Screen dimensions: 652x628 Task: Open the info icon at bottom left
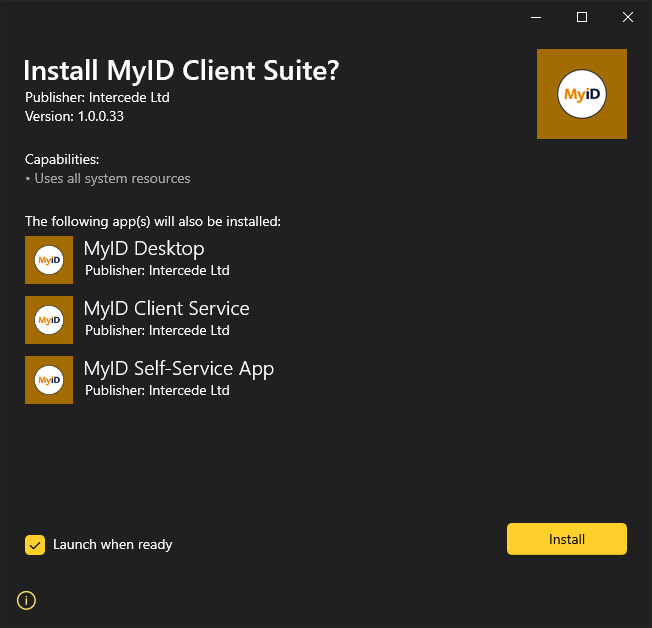click(x=27, y=600)
